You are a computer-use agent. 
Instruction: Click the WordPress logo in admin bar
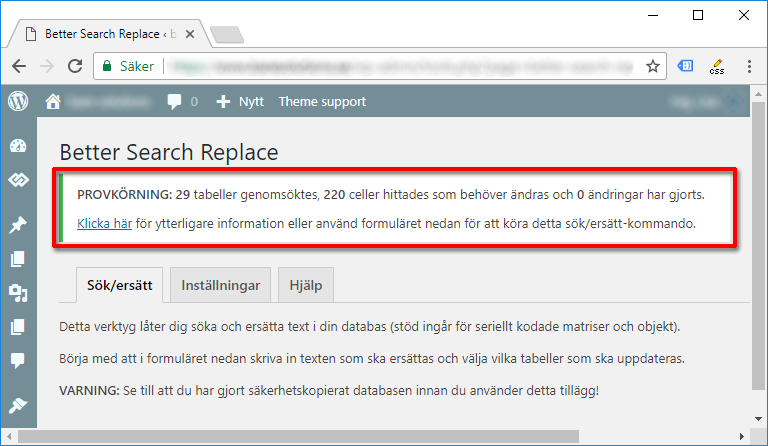point(17,101)
